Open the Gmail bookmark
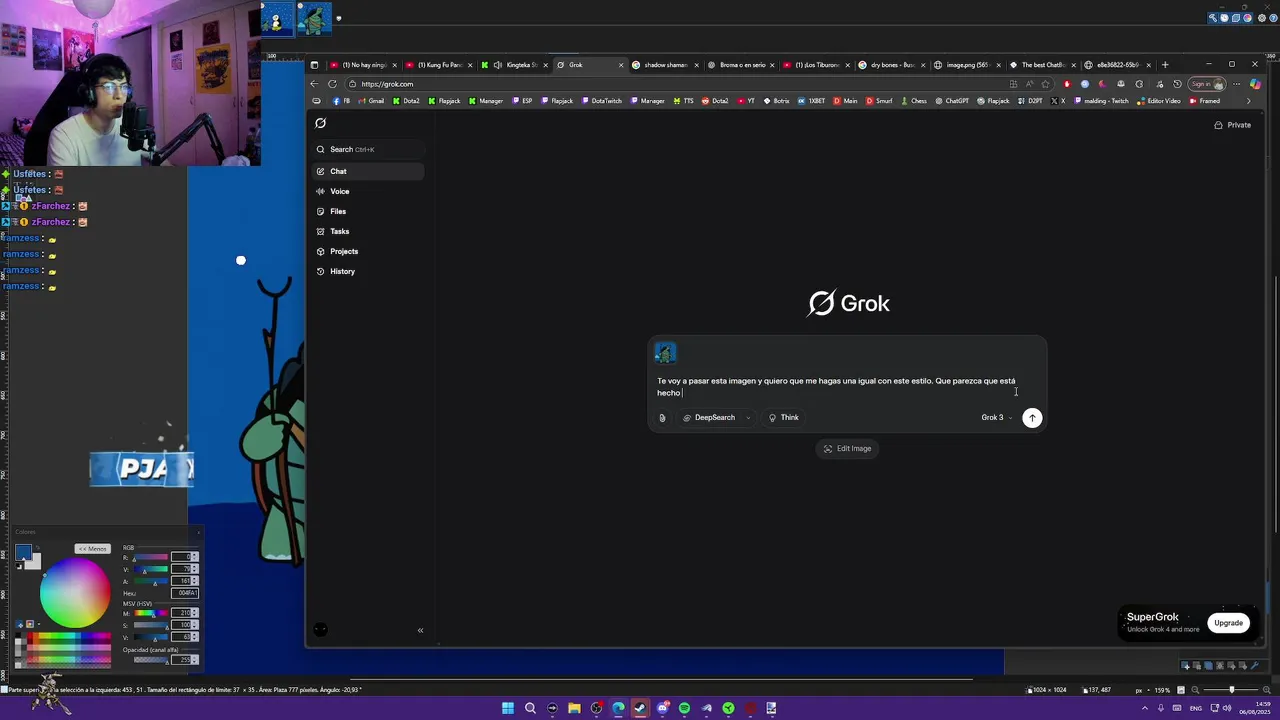The height and width of the screenshot is (720, 1280). coord(372,101)
